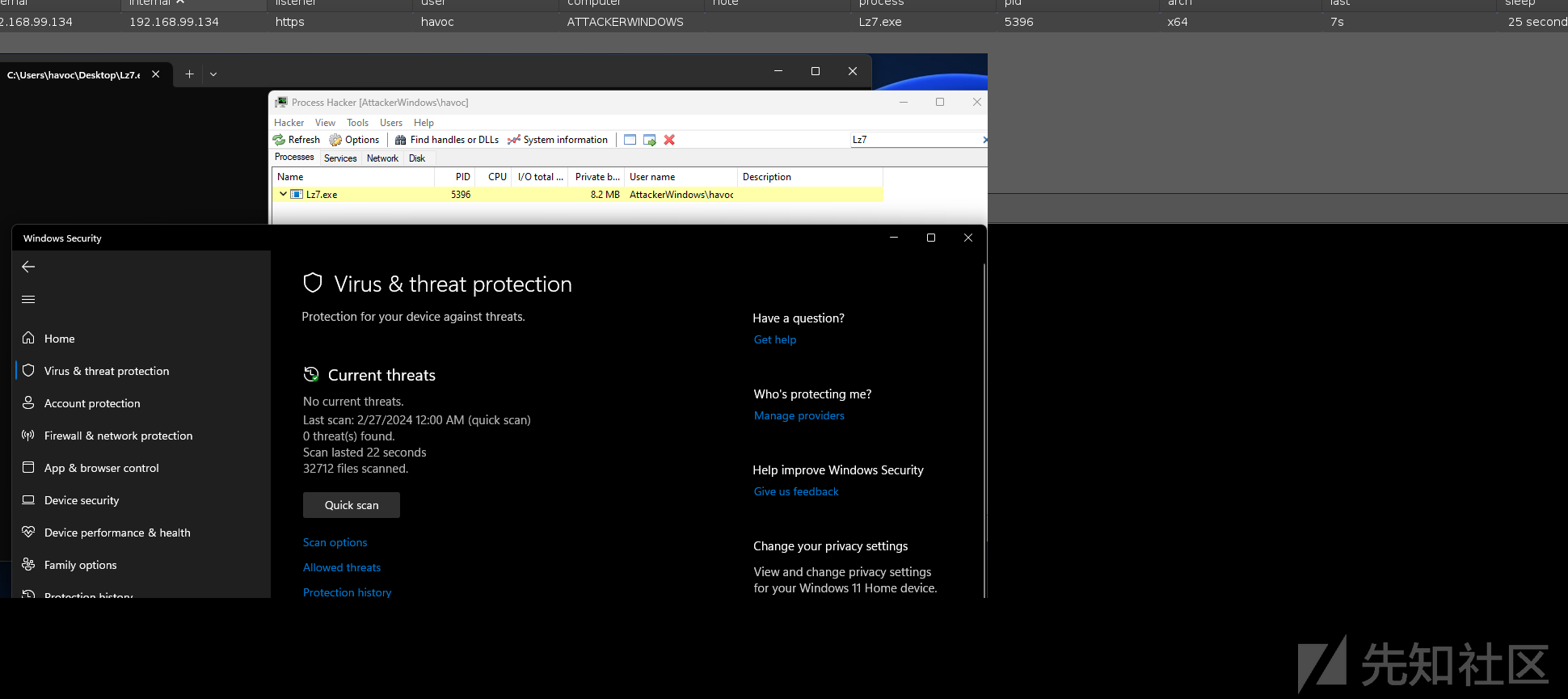Click find window and thread icon
The width and height of the screenshot is (1568, 699).
[x=649, y=140]
